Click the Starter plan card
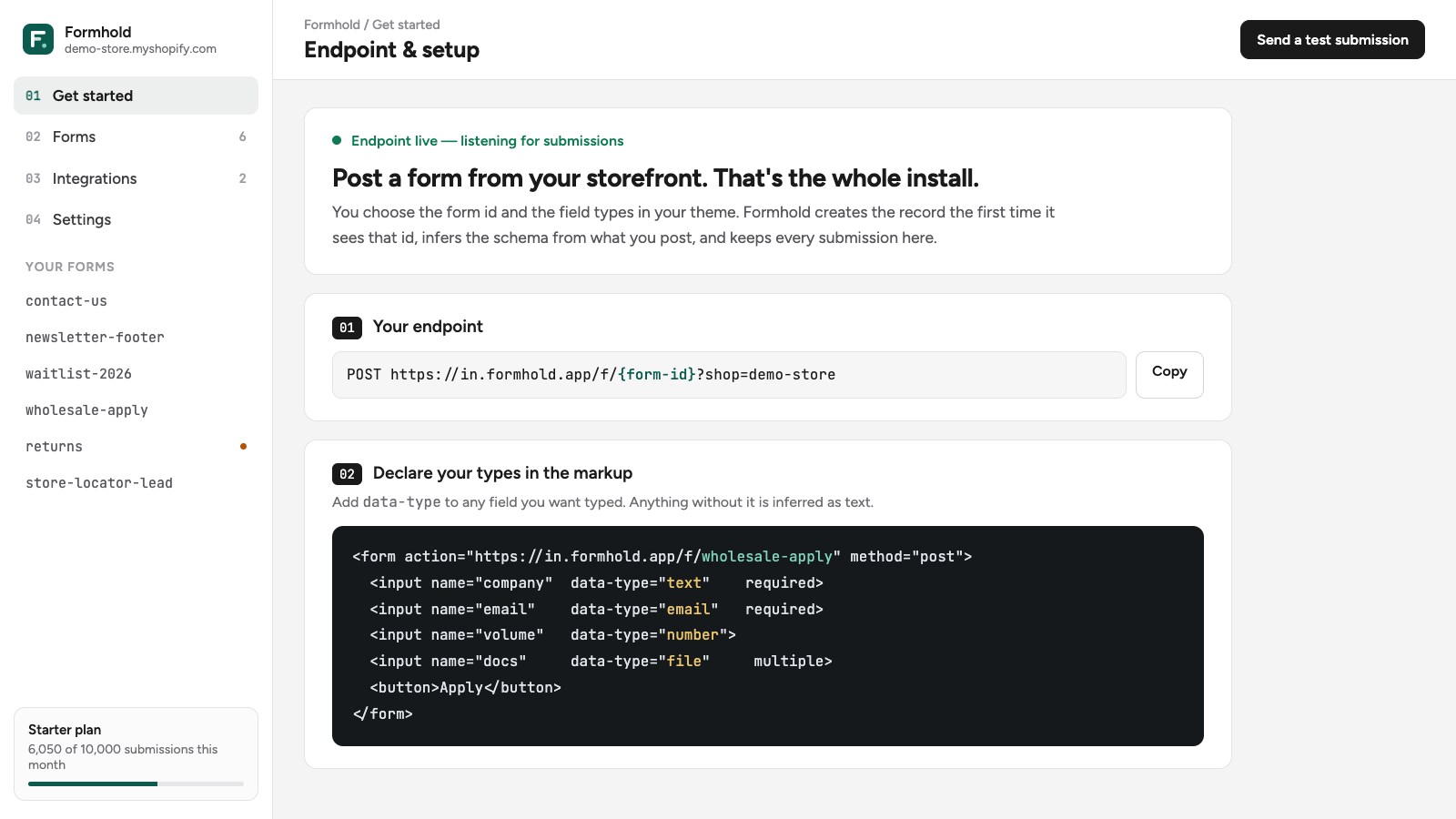The width and height of the screenshot is (1456, 819). click(x=136, y=753)
